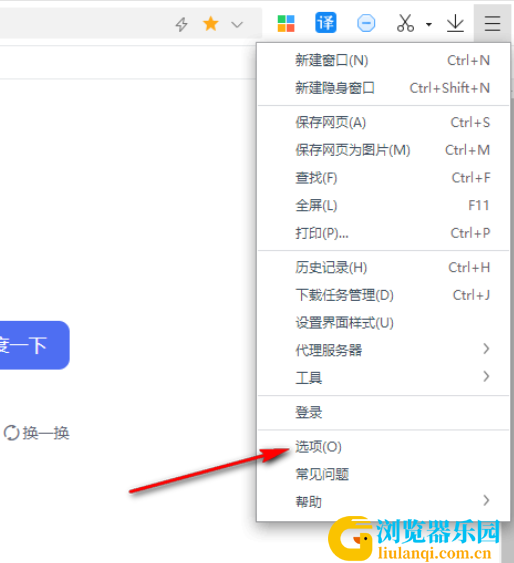
Task: Expand the 工具 submenu
Action: tap(383, 378)
